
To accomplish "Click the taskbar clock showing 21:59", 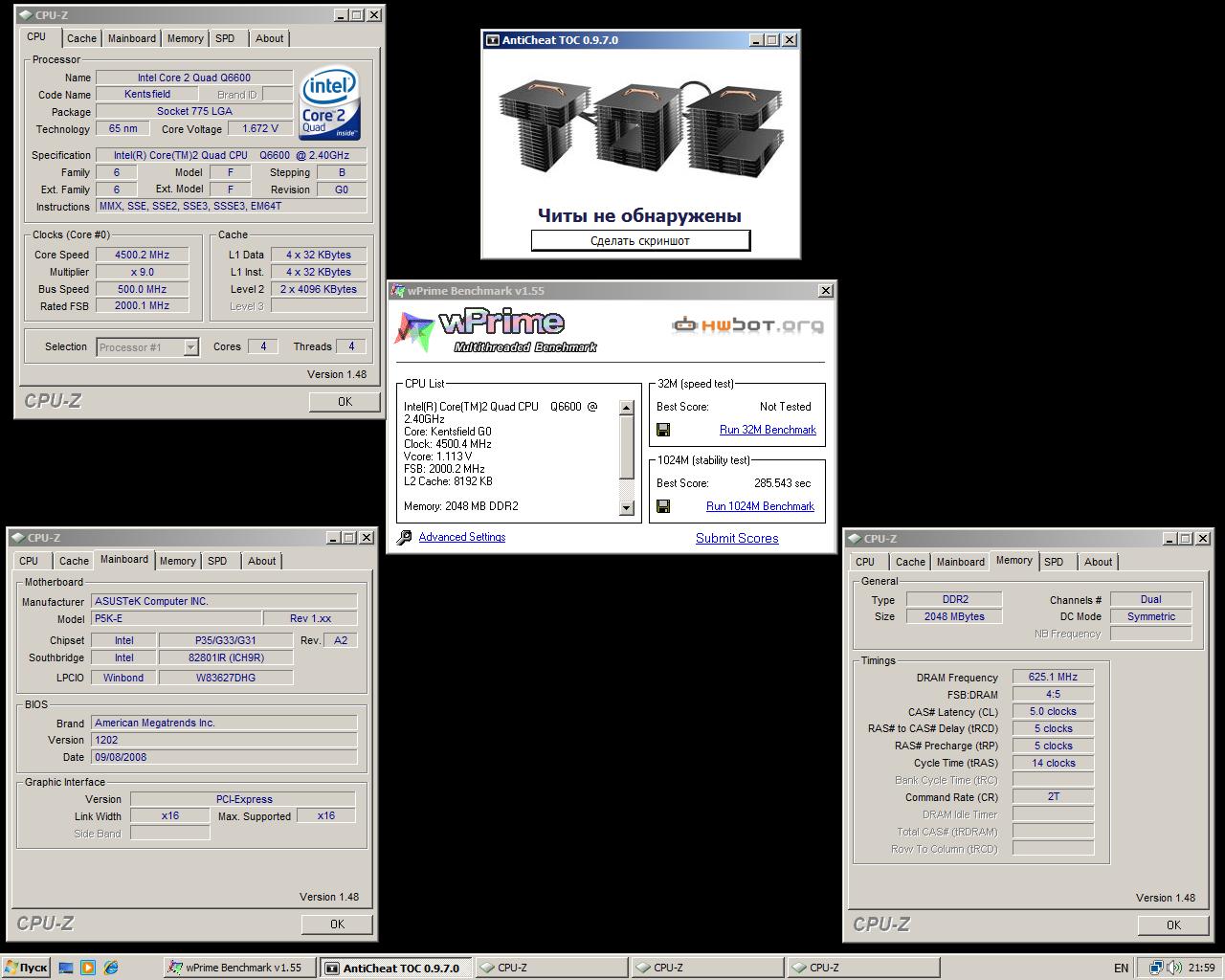I will click(x=1201, y=969).
